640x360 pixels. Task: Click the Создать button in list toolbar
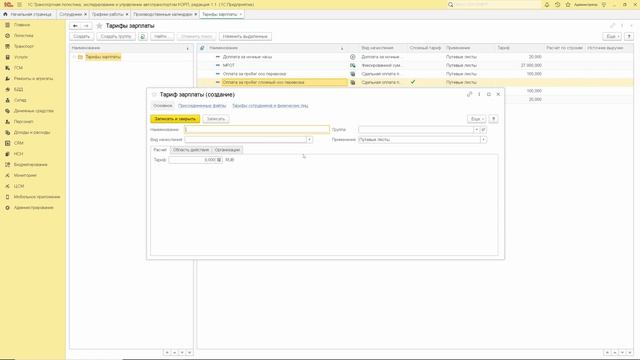coord(82,36)
